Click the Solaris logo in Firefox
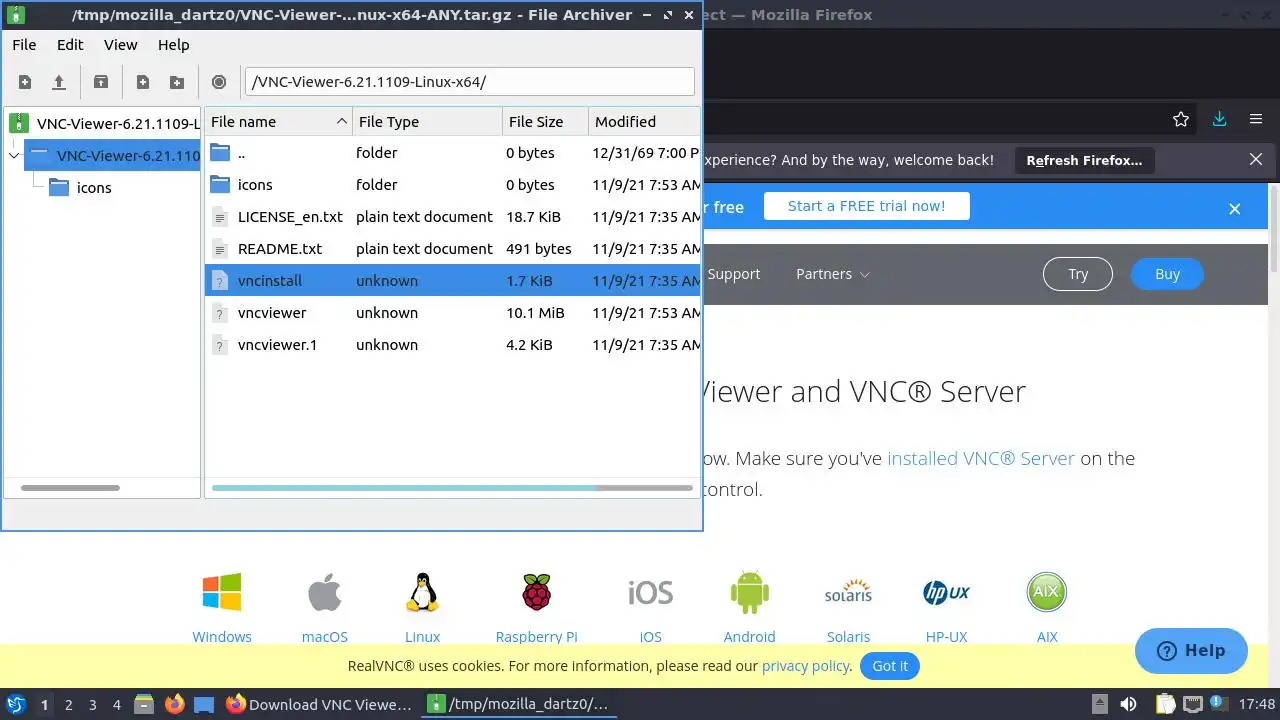This screenshot has width=1280, height=720. [x=848, y=592]
